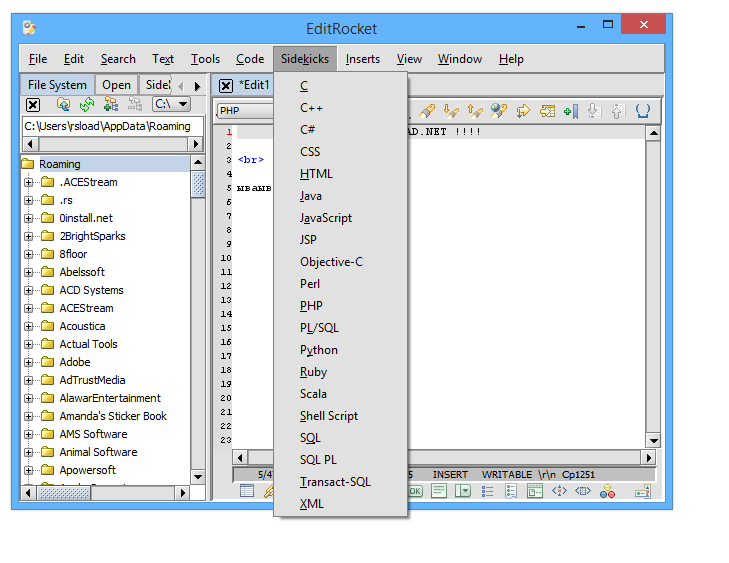Click the blue arrows with red center icon

tap(559, 491)
